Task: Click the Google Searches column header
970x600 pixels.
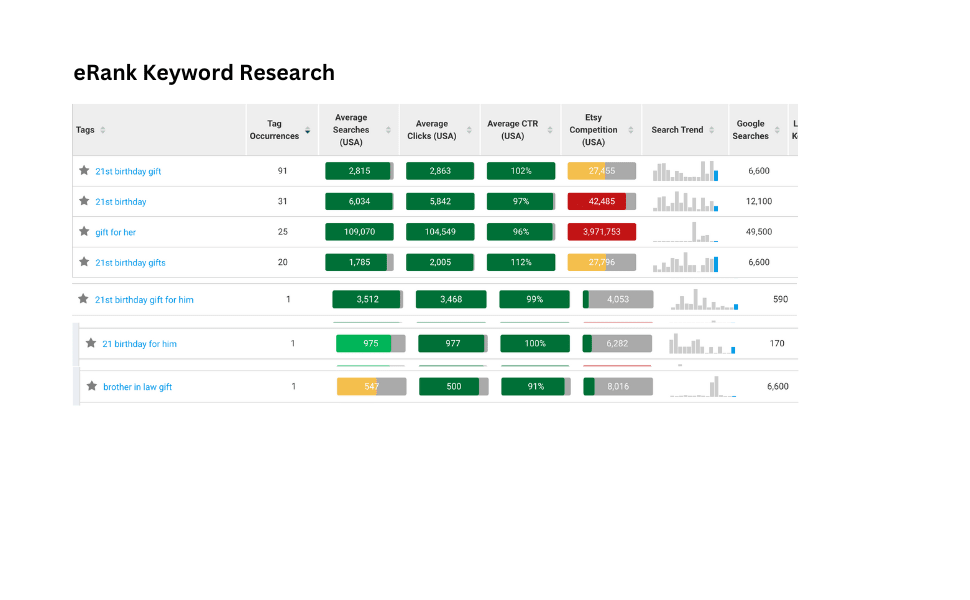Action: (x=758, y=130)
